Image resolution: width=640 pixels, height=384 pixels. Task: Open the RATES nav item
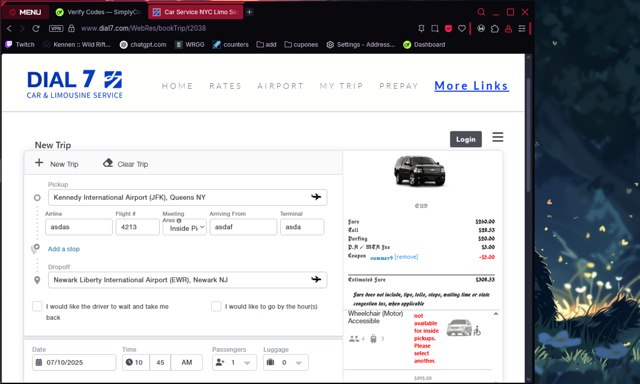225,86
